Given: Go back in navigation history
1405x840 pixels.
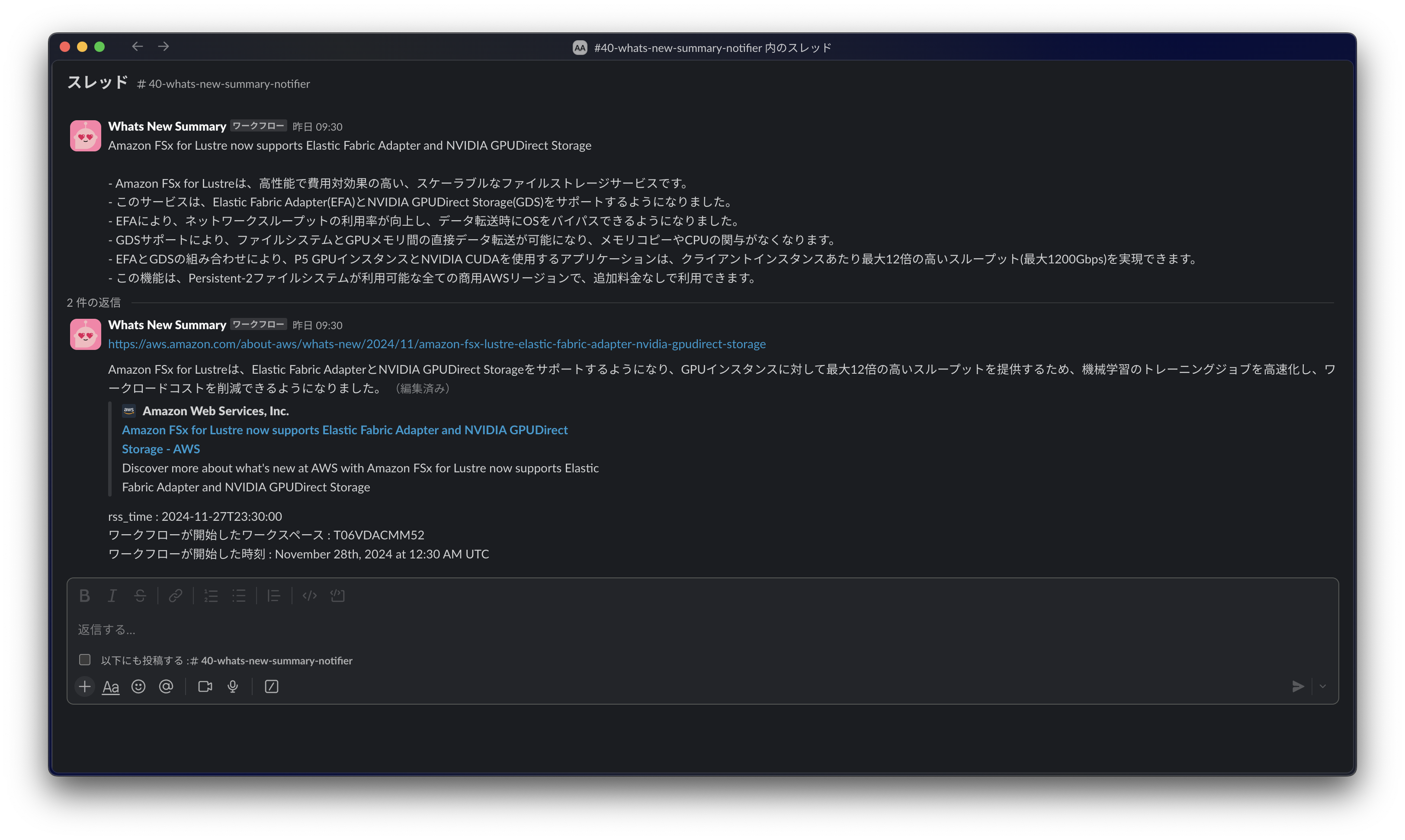Looking at the screenshot, I should 138,46.
